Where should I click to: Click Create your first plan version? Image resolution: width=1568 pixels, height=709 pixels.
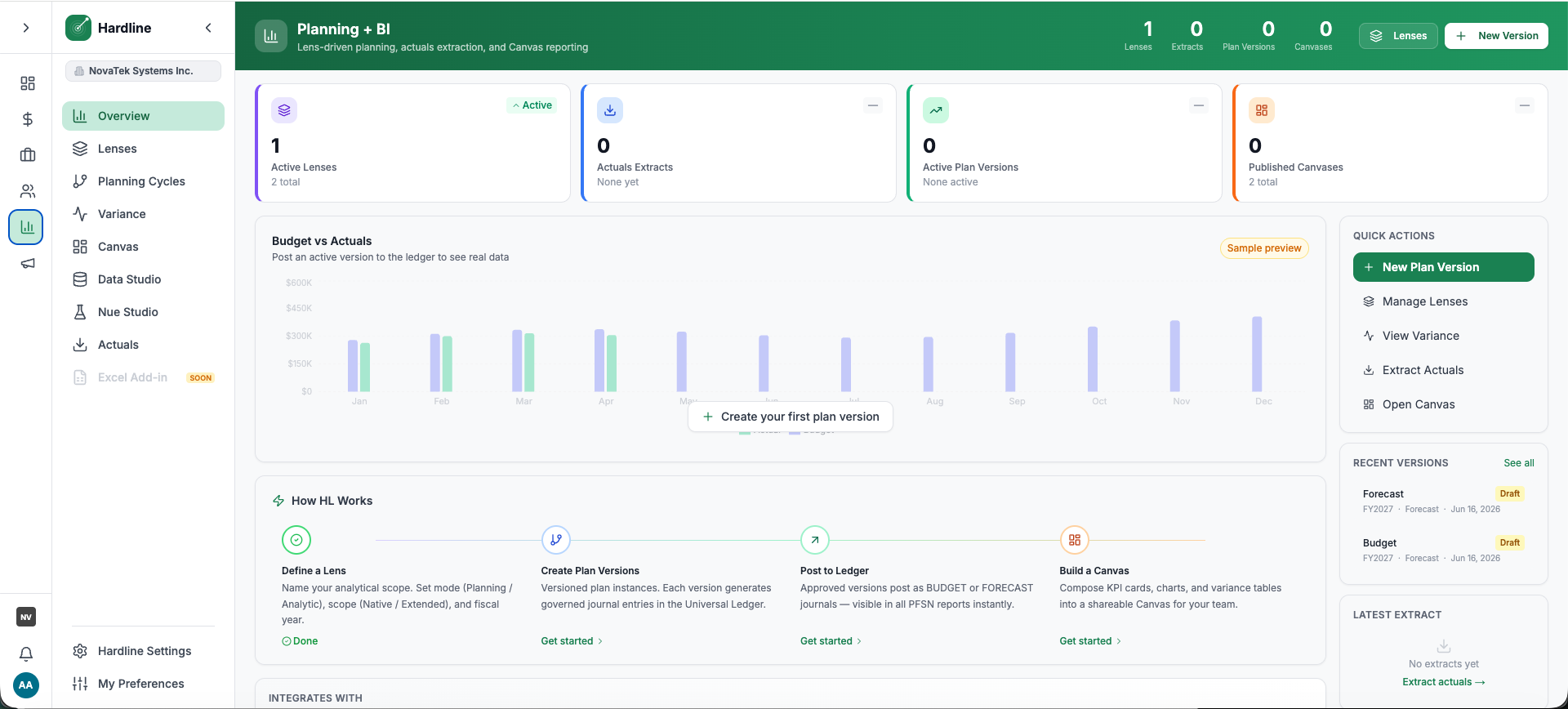(x=791, y=417)
